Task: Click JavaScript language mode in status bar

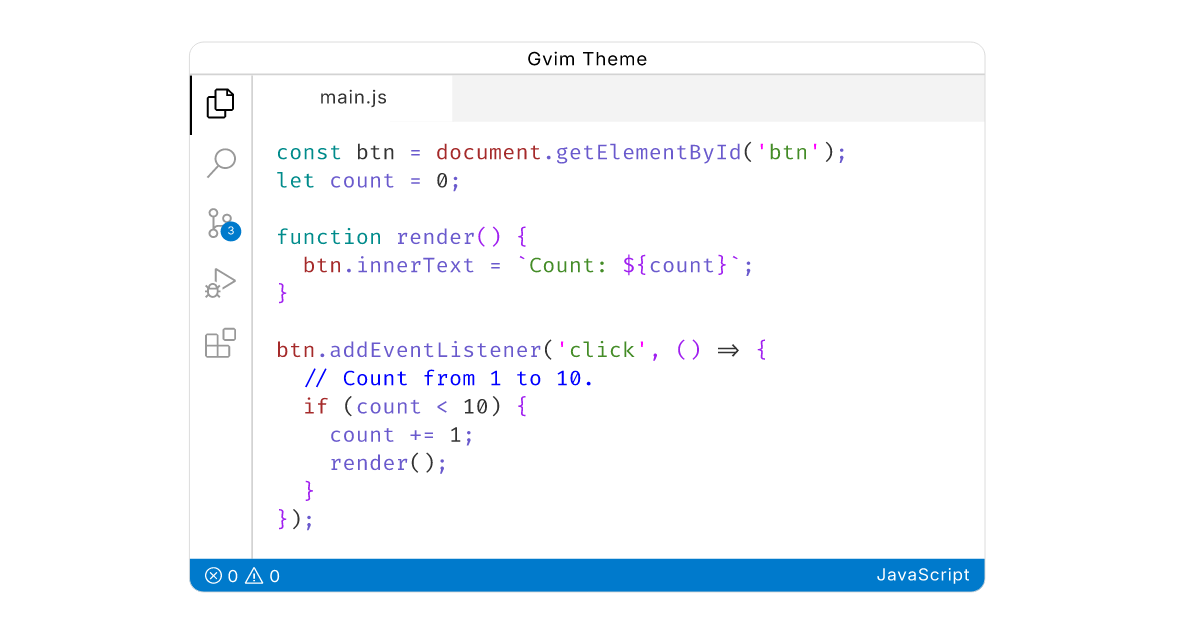Action: [x=923, y=575]
